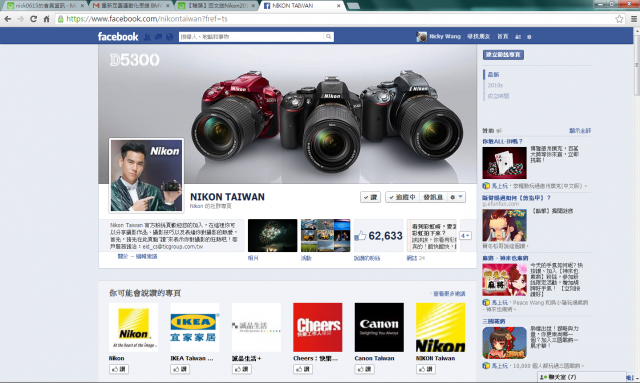Open the browser home page icon

click(x=47, y=19)
